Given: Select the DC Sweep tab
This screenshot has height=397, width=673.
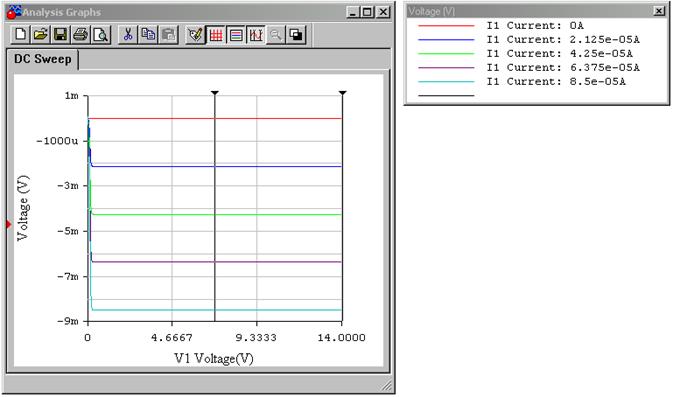Looking at the screenshot, I should point(42,59).
